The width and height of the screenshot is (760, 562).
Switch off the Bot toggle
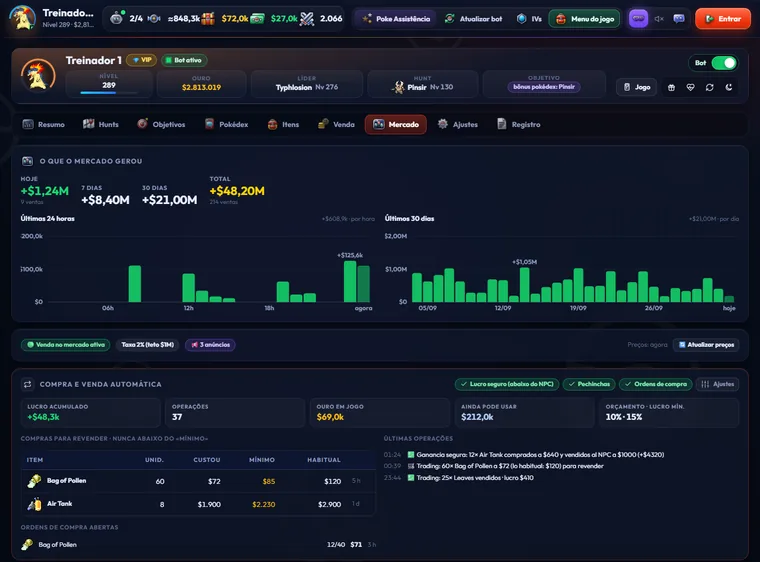724,63
